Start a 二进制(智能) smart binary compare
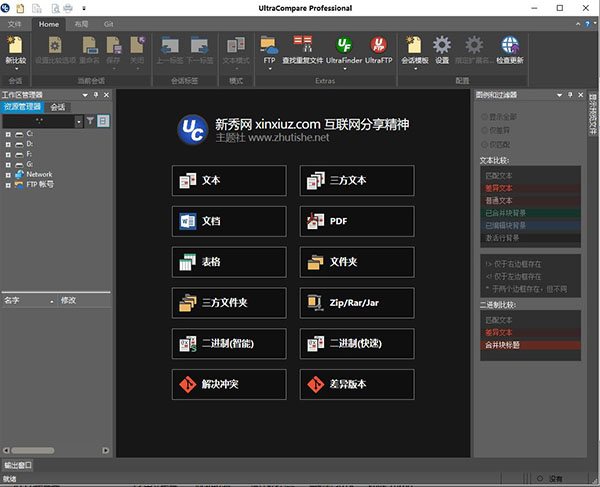The height and width of the screenshot is (487, 600). click(x=229, y=344)
